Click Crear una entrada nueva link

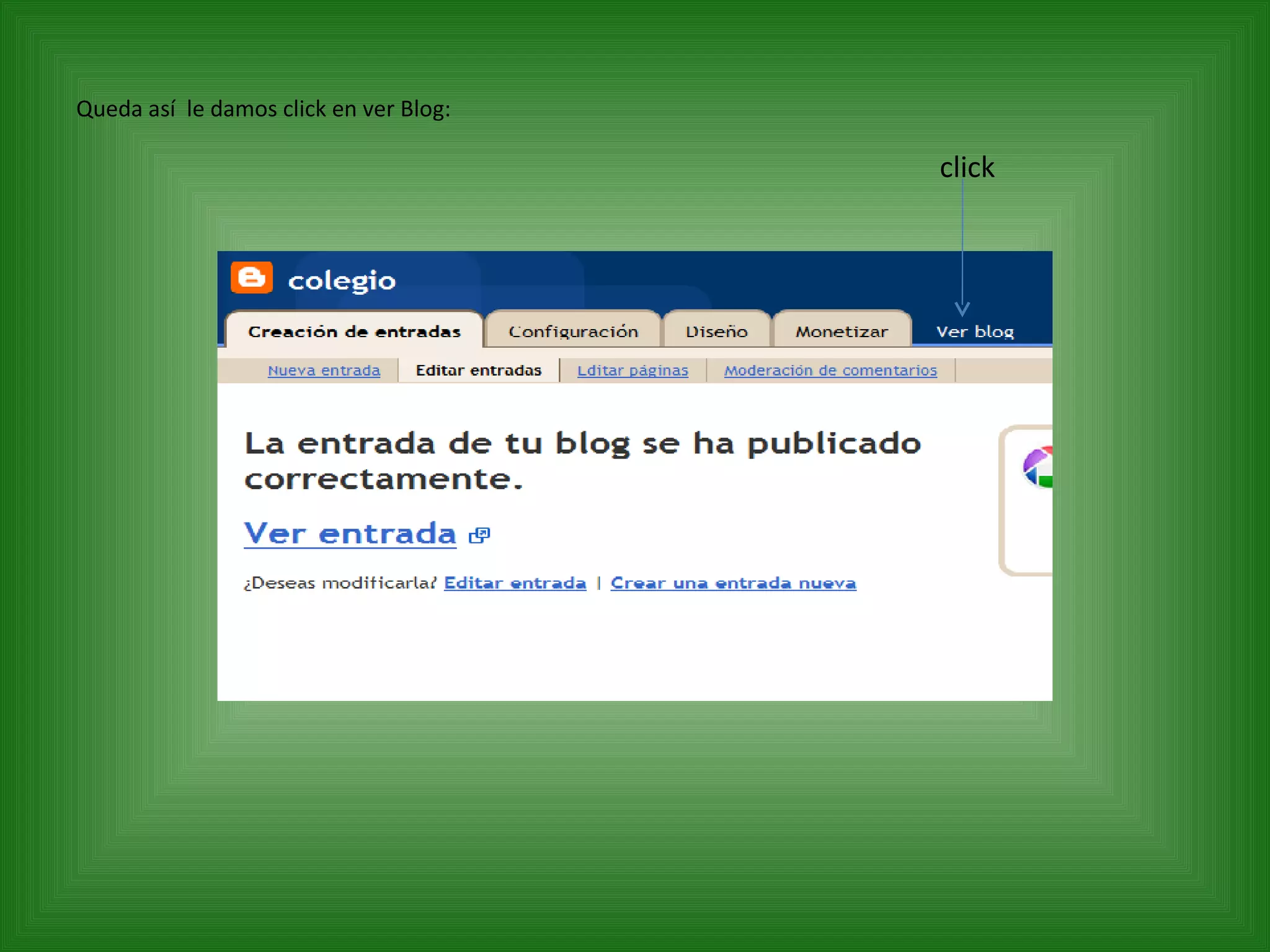[x=734, y=583]
